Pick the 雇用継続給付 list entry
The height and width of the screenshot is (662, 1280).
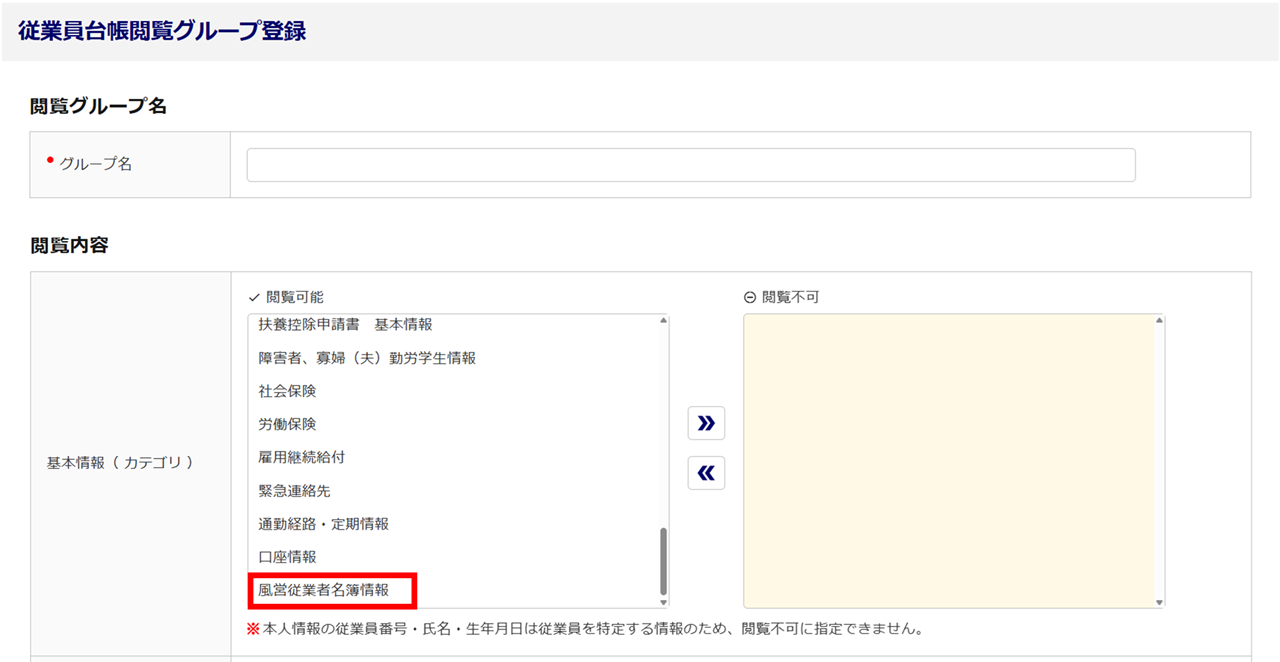coord(302,457)
